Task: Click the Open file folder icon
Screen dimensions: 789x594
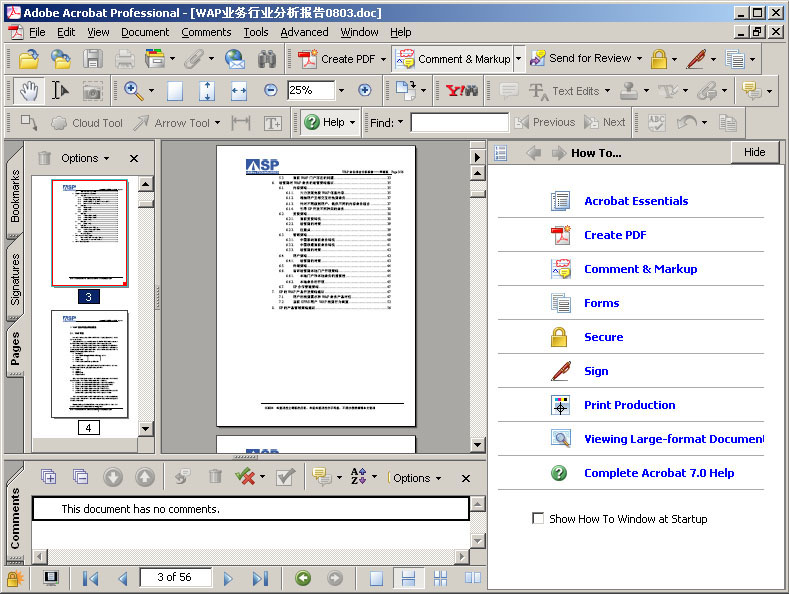Action: [x=29, y=59]
